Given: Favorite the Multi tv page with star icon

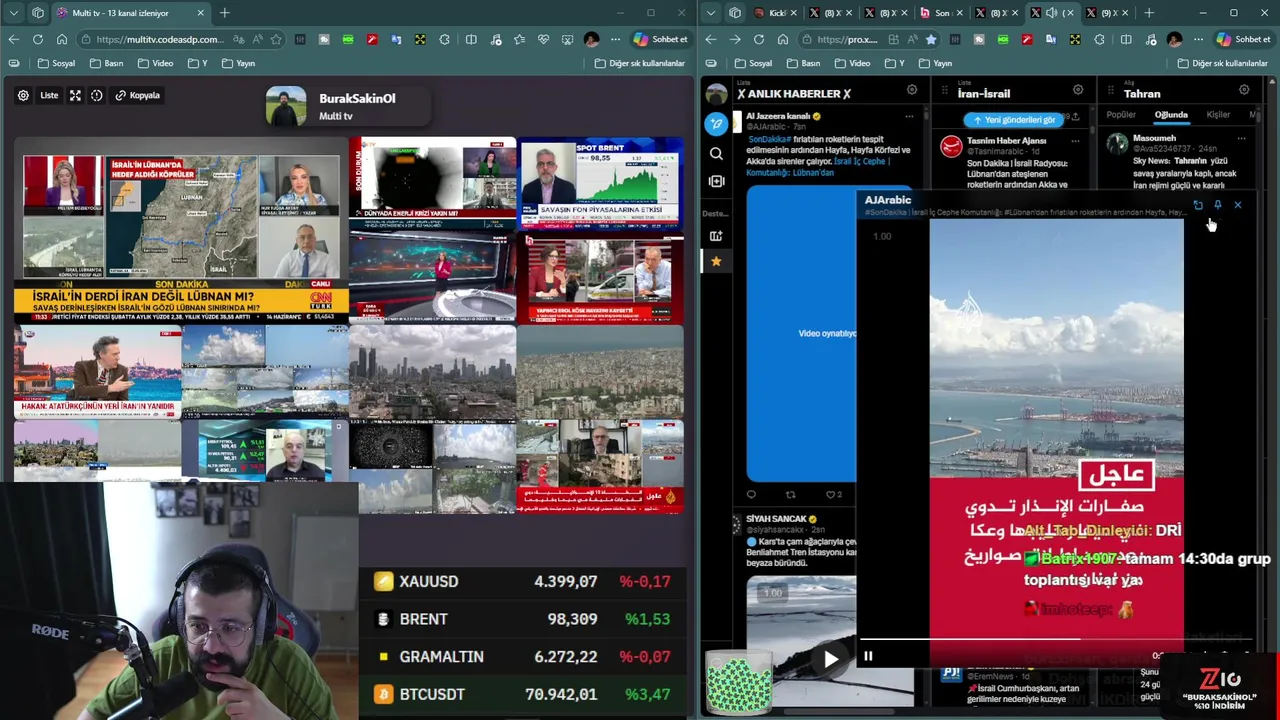Looking at the screenshot, I should tap(276, 39).
